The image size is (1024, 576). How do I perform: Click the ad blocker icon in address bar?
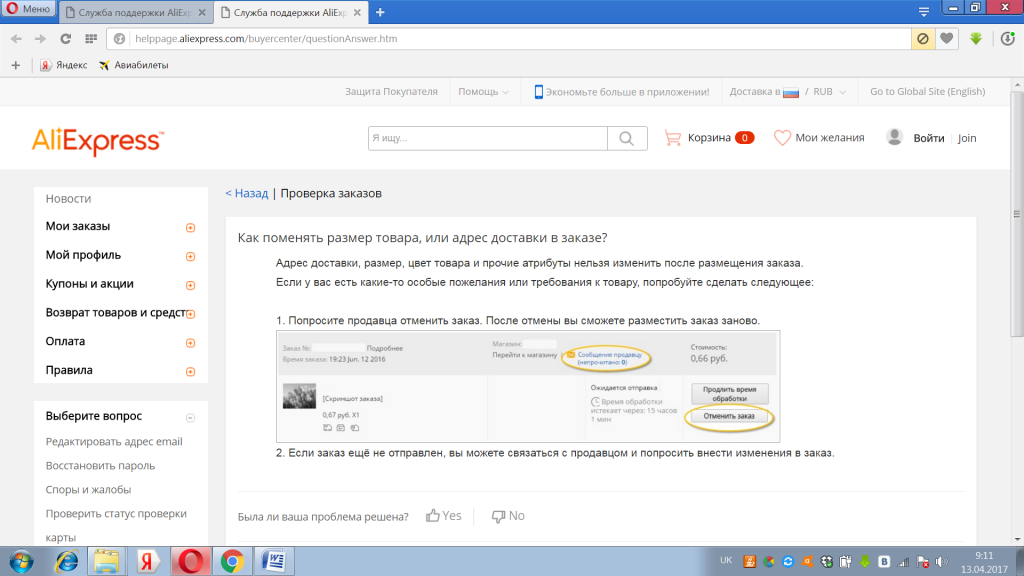tap(923, 39)
